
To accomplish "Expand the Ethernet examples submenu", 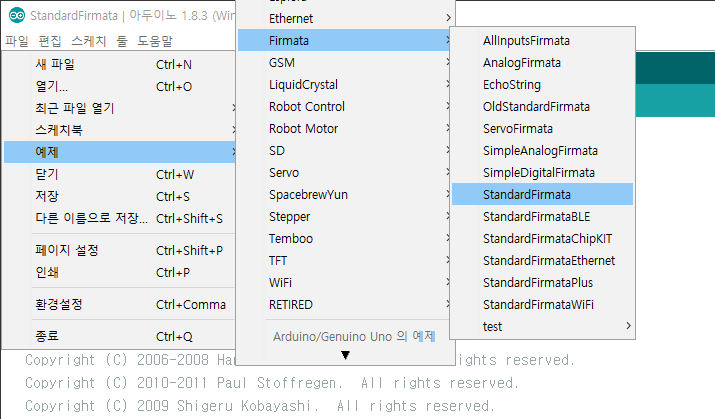I will 346,19.
